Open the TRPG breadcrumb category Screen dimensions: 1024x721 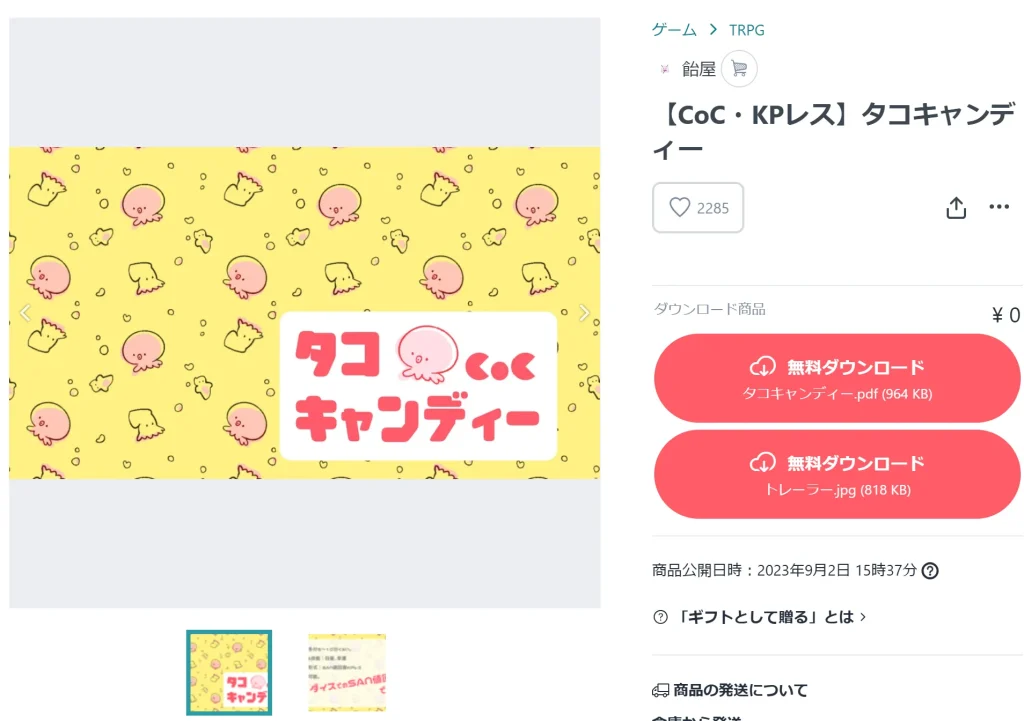[746, 30]
